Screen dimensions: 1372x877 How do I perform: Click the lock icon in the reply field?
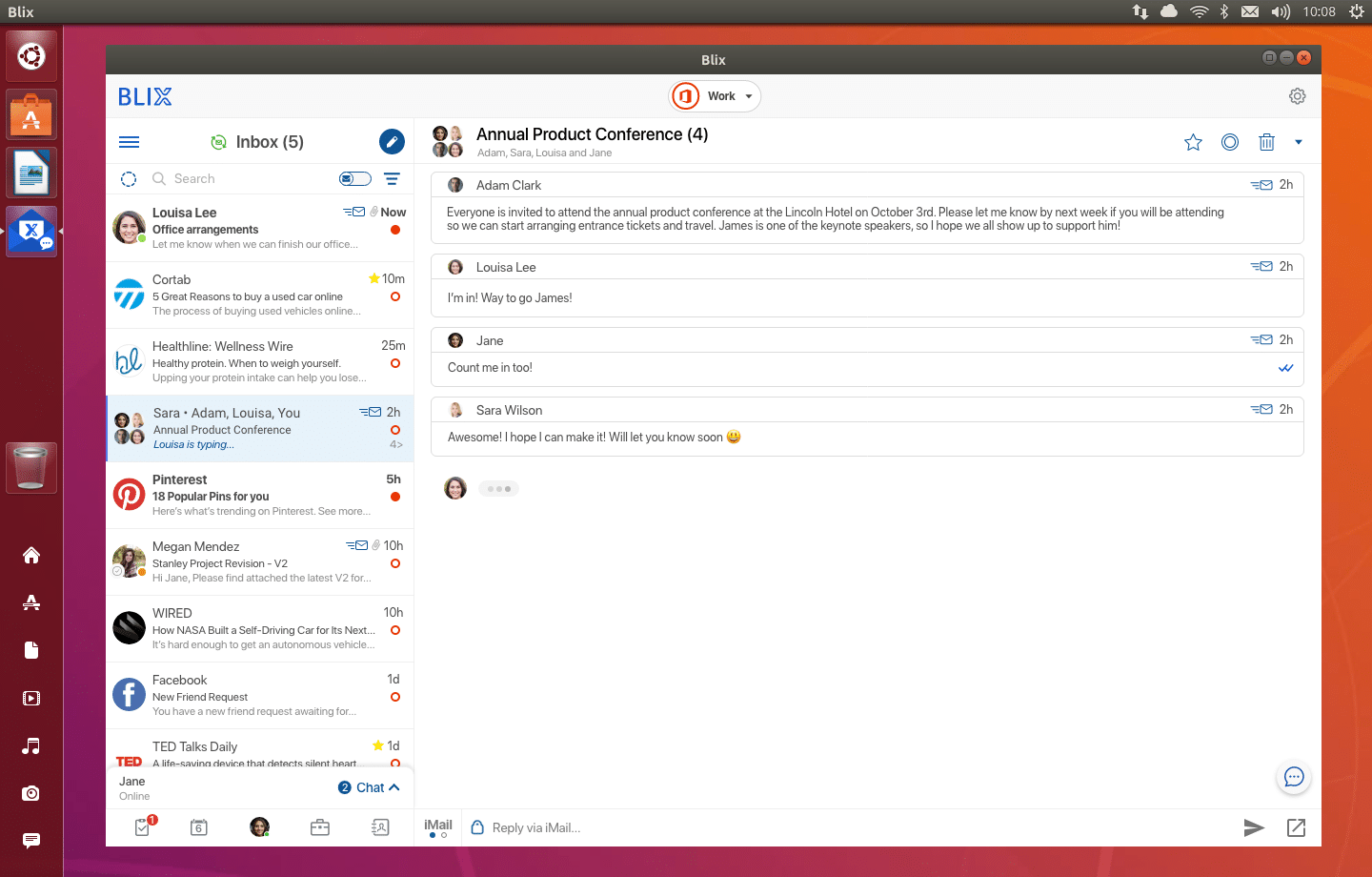click(x=478, y=827)
